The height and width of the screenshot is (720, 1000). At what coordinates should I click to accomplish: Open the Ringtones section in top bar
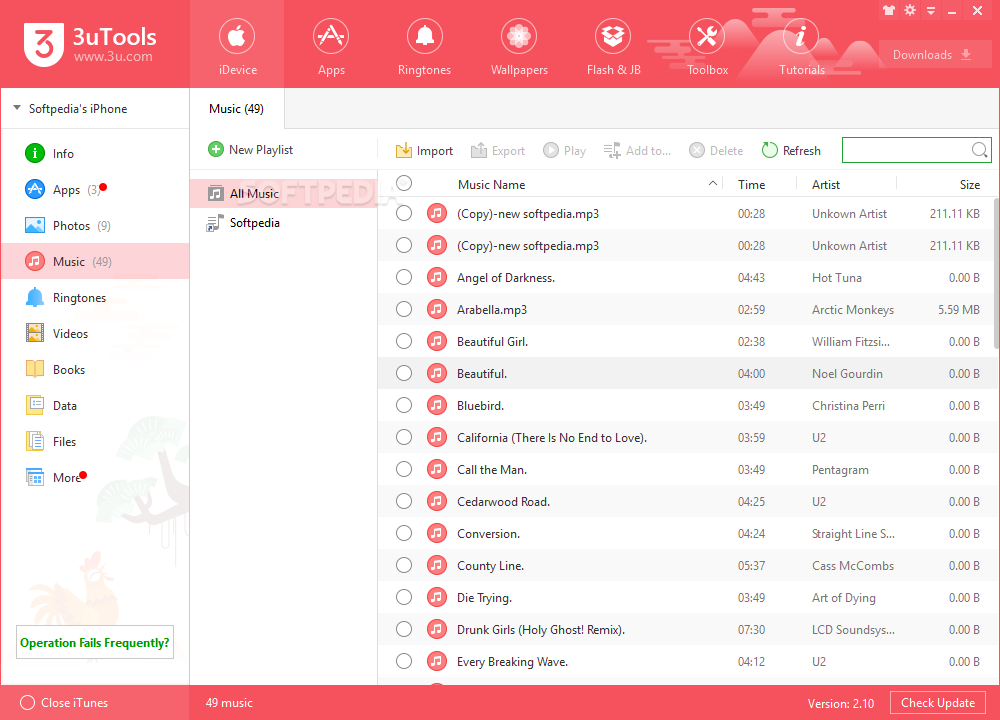click(x=424, y=45)
